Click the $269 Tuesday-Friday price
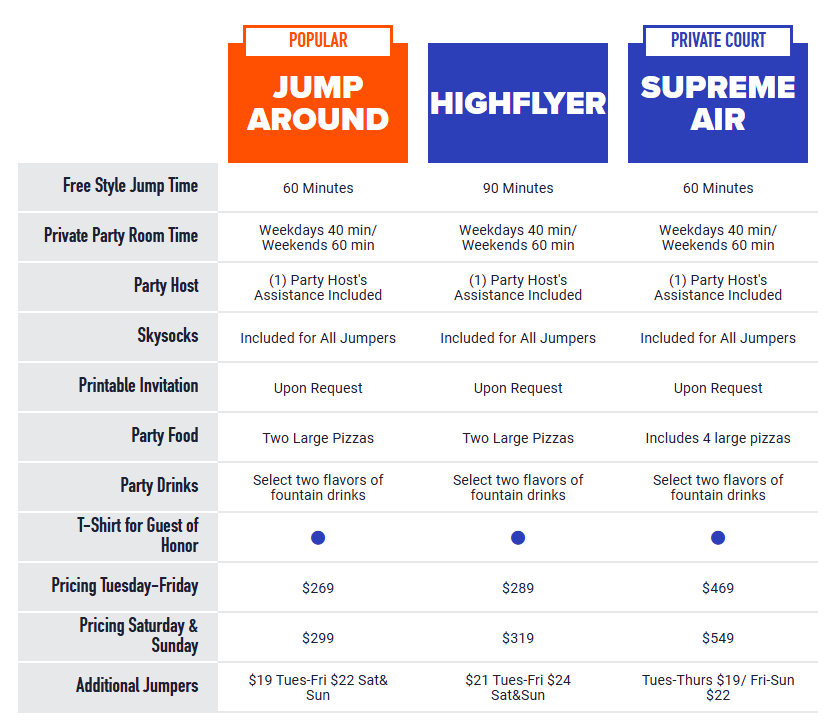Viewport: 831px width, 724px height. click(318, 588)
